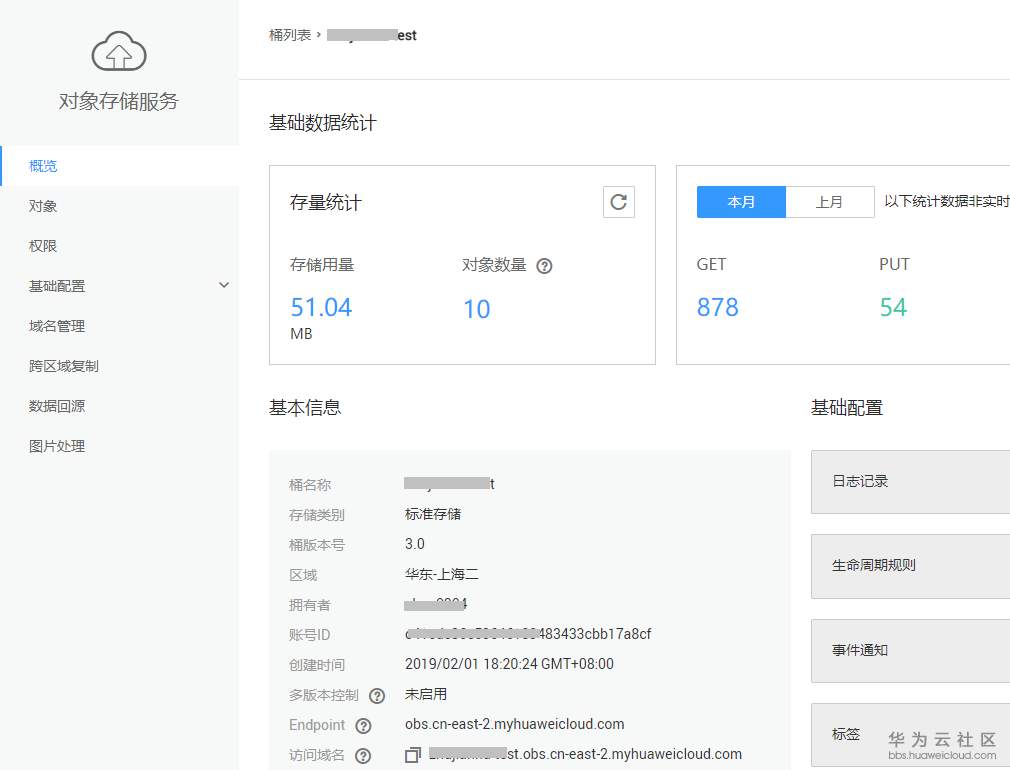Image resolution: width=1010 pixels, height=770 pixels.
Task: Select the 创建时间 value 2019/02/01 18:20:24
Action: click(x=509, y=664)
